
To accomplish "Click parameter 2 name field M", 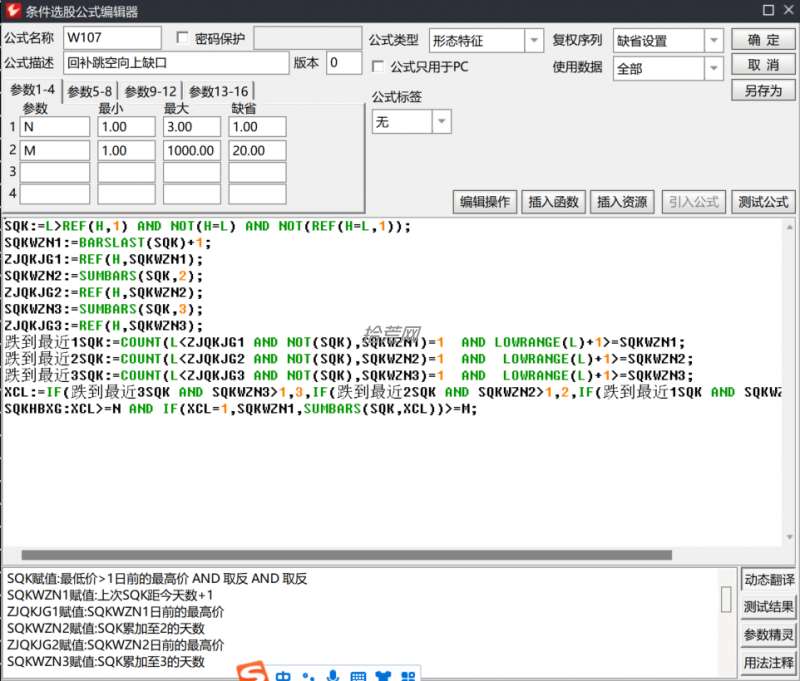I will coord(55,150).
